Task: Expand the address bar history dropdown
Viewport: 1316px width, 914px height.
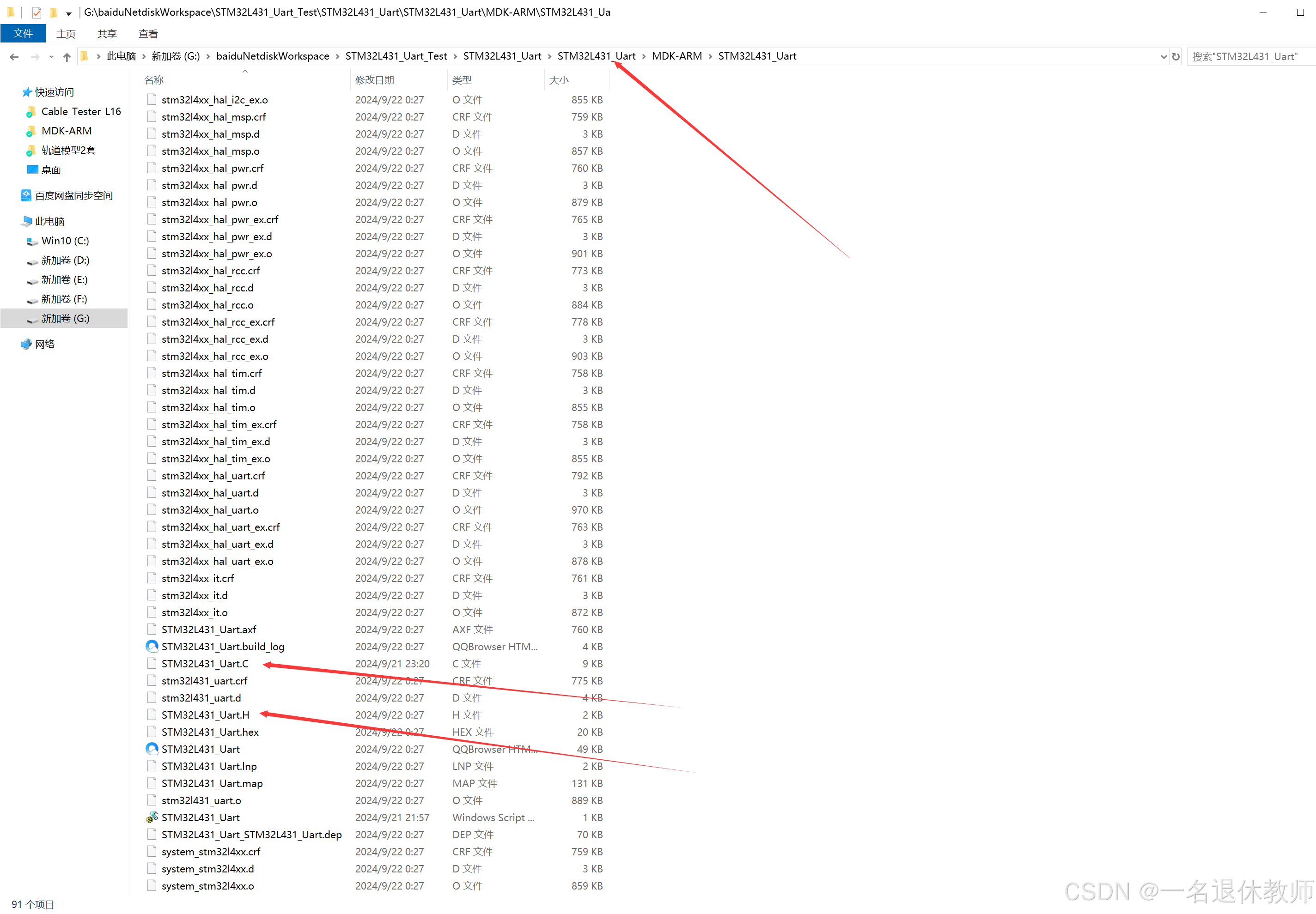Action: 1163,56
